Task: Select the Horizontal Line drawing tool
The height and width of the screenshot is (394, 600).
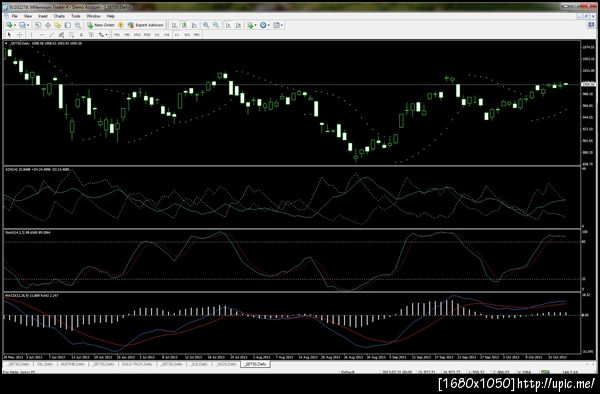Action: (41, 34)
